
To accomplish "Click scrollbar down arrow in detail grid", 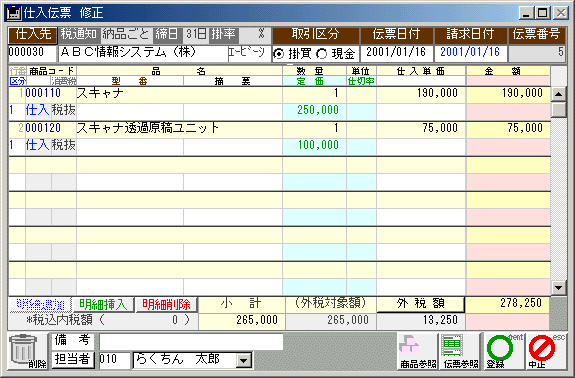I will point(558,288).
